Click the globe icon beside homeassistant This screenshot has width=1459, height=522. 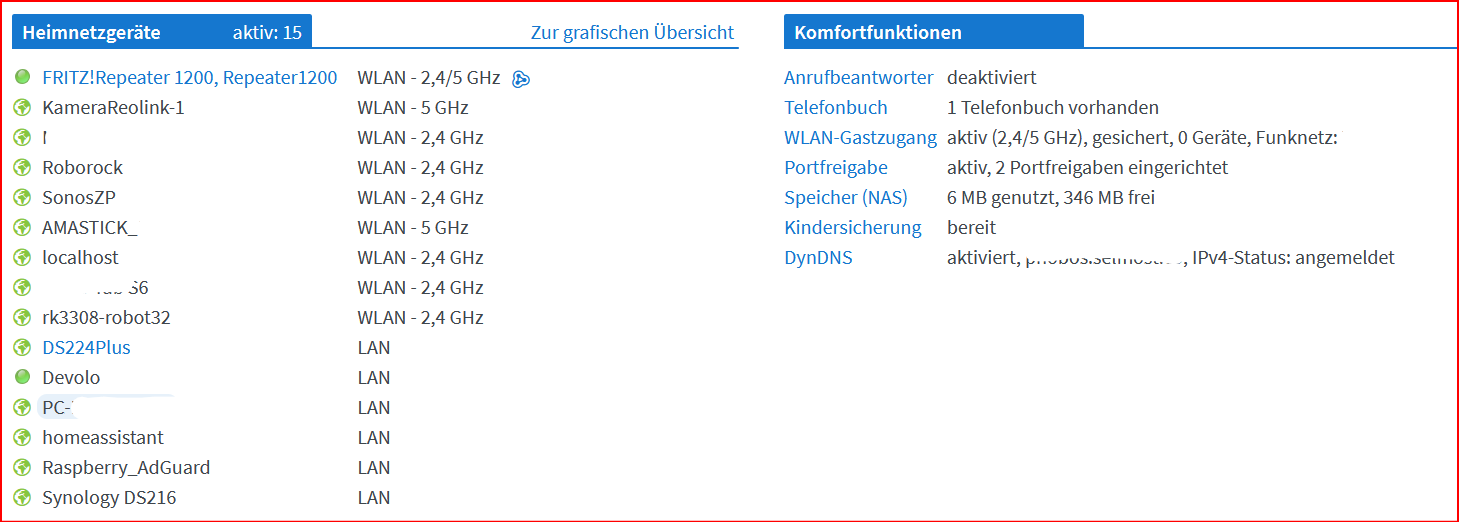[x=23, y=438]
